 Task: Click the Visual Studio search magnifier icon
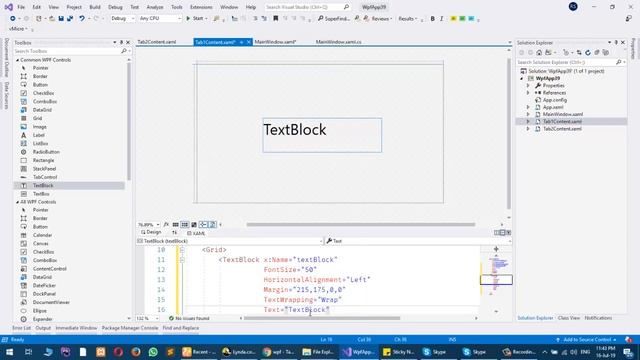click(346, 7)
